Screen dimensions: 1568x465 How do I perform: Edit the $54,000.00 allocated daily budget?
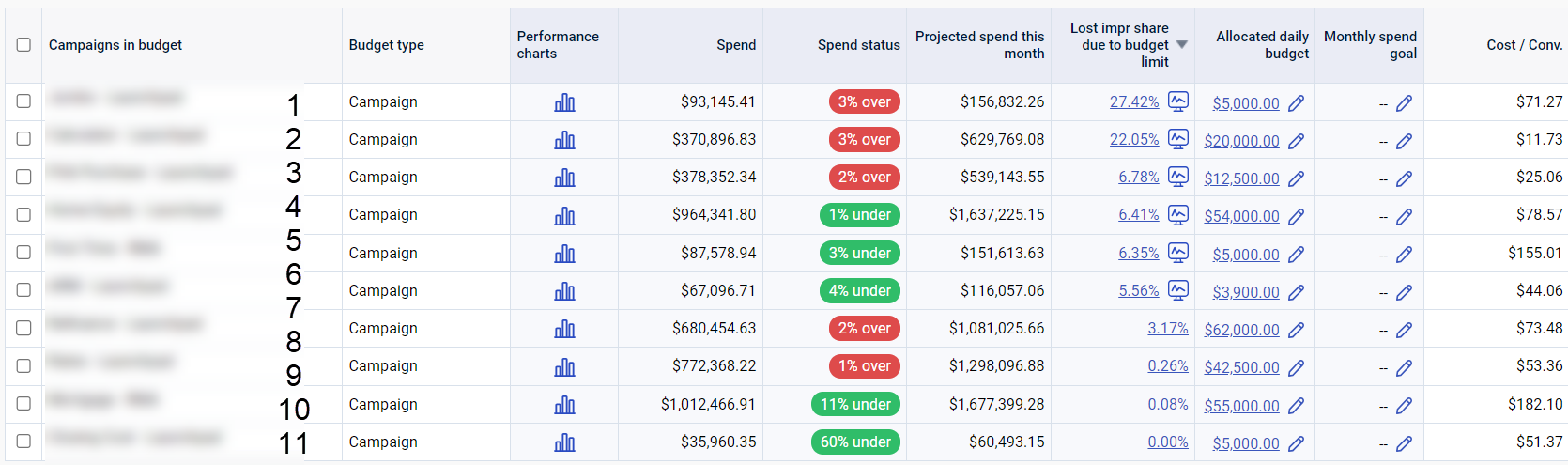1296,217
